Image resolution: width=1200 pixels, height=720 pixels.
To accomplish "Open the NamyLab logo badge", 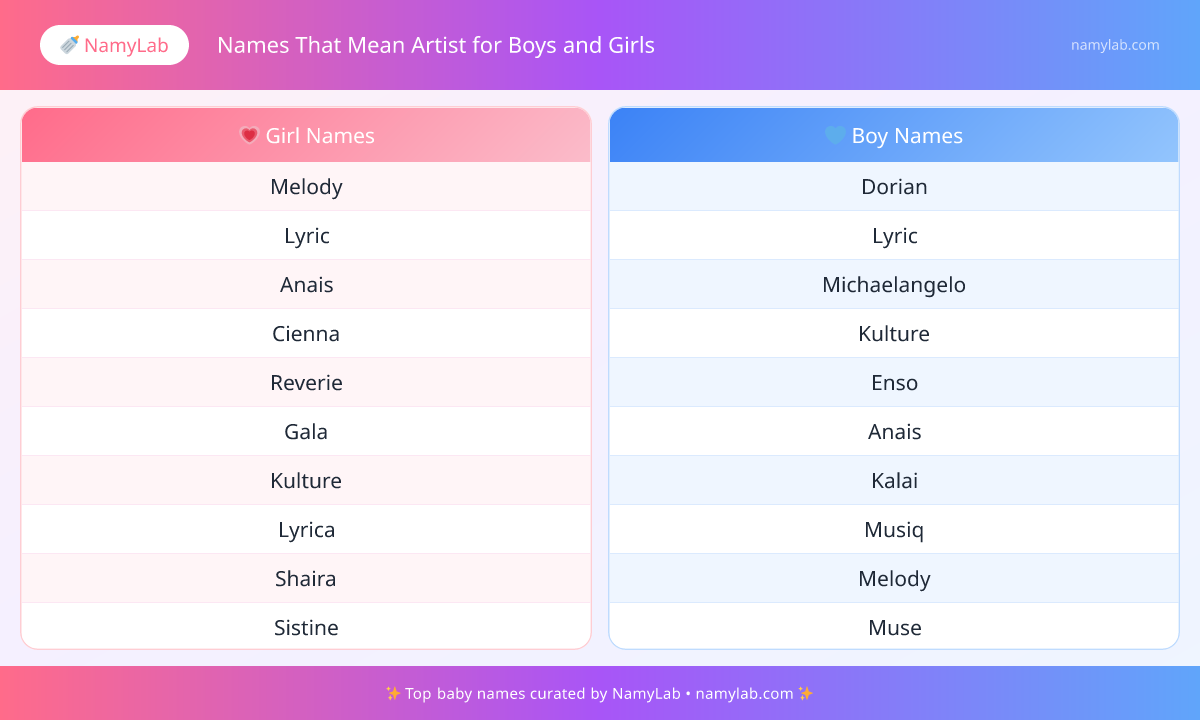I will click(x=114, y=45).
